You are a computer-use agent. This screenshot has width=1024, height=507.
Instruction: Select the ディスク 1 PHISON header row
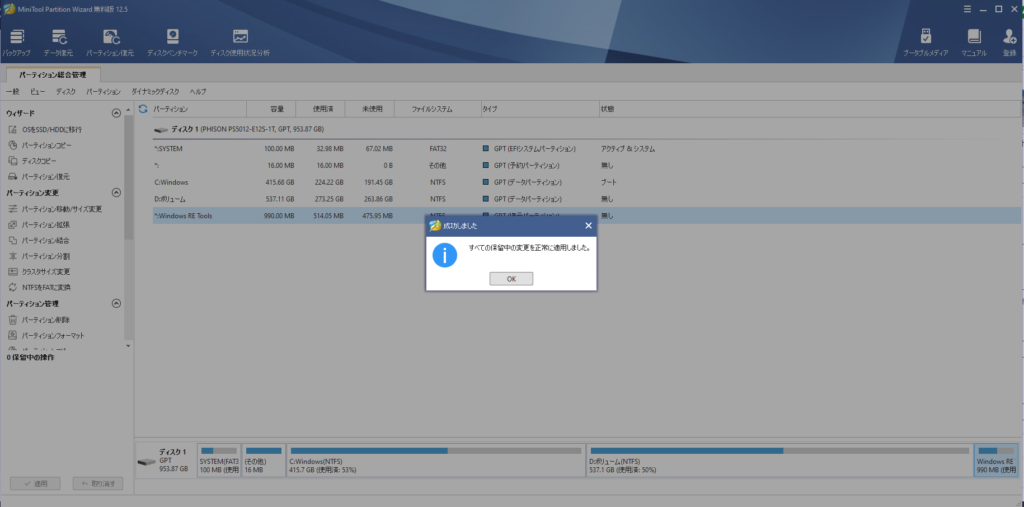pyautogui.click(x=586, y=129)
